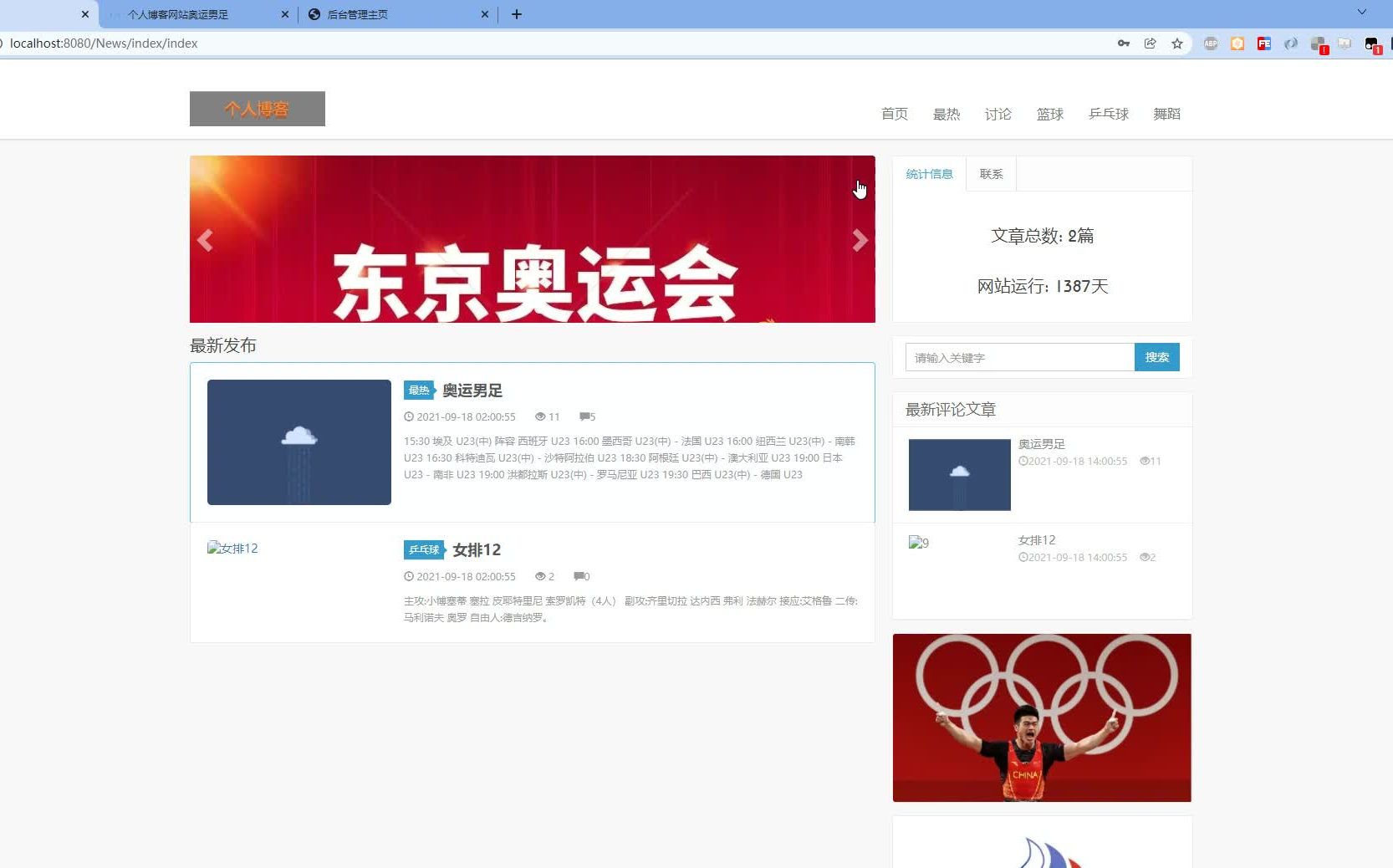This screenshot has width=1393, height=868.
Task: Click the clock icon of 奥运男足 post
Action: tap(409, 416)
